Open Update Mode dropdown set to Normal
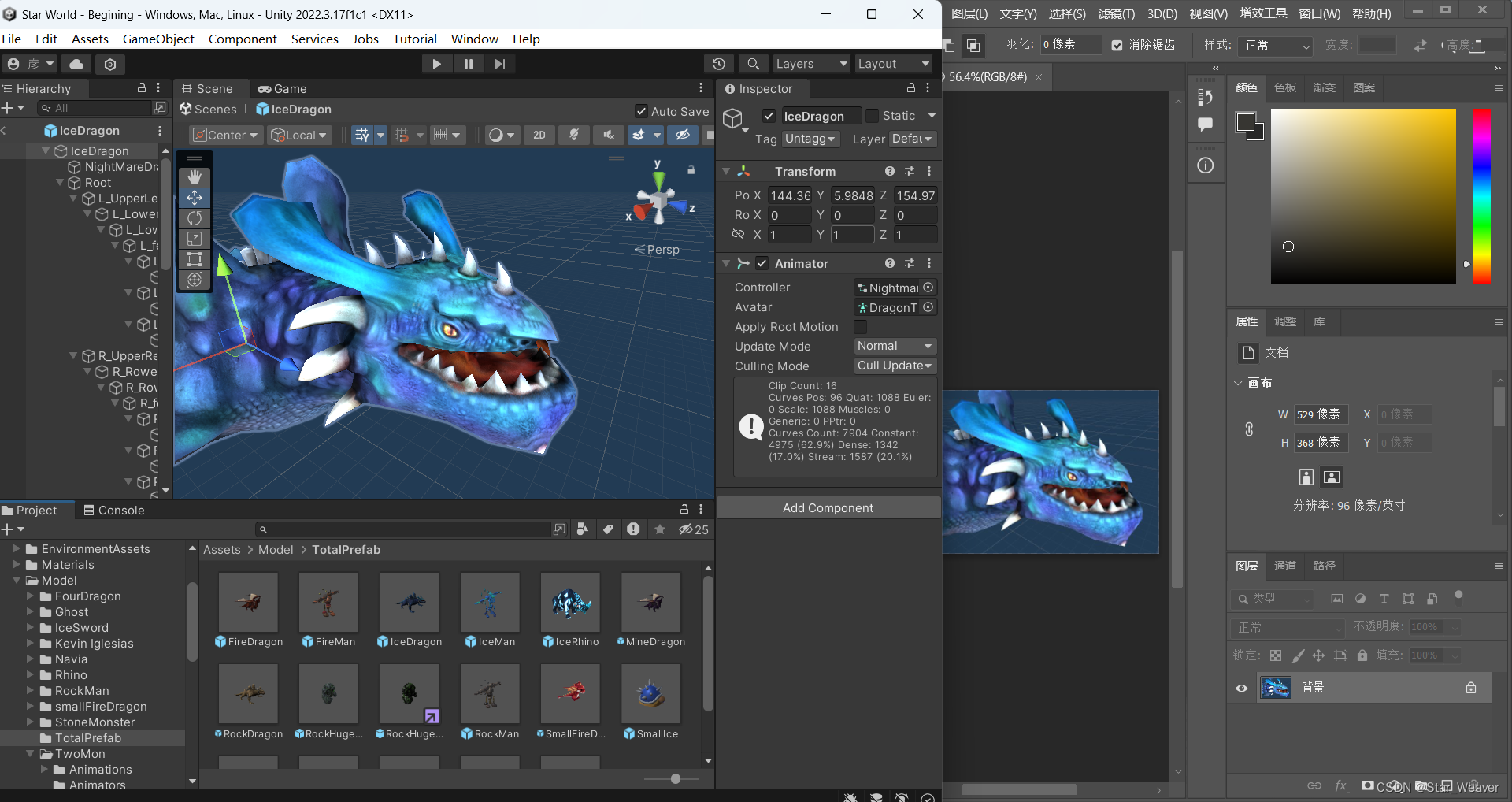 pos(895,346)
